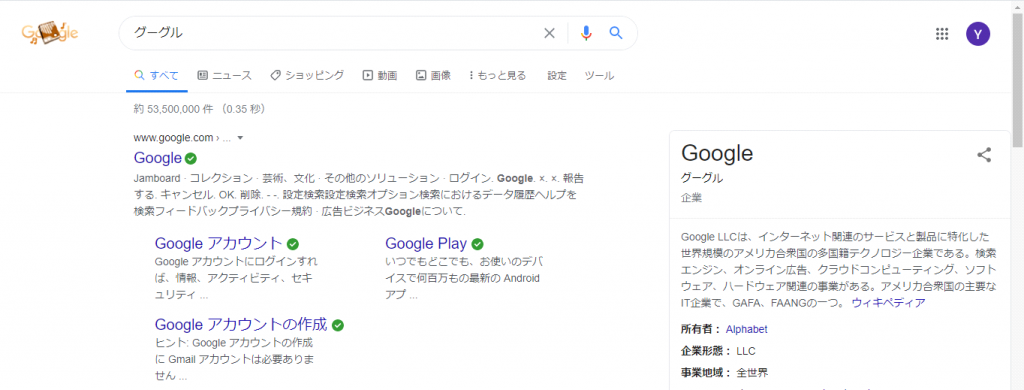Open the 設定 settings menu
The height and width of the screenshot is (390, 1024).
tap(557, 75)
